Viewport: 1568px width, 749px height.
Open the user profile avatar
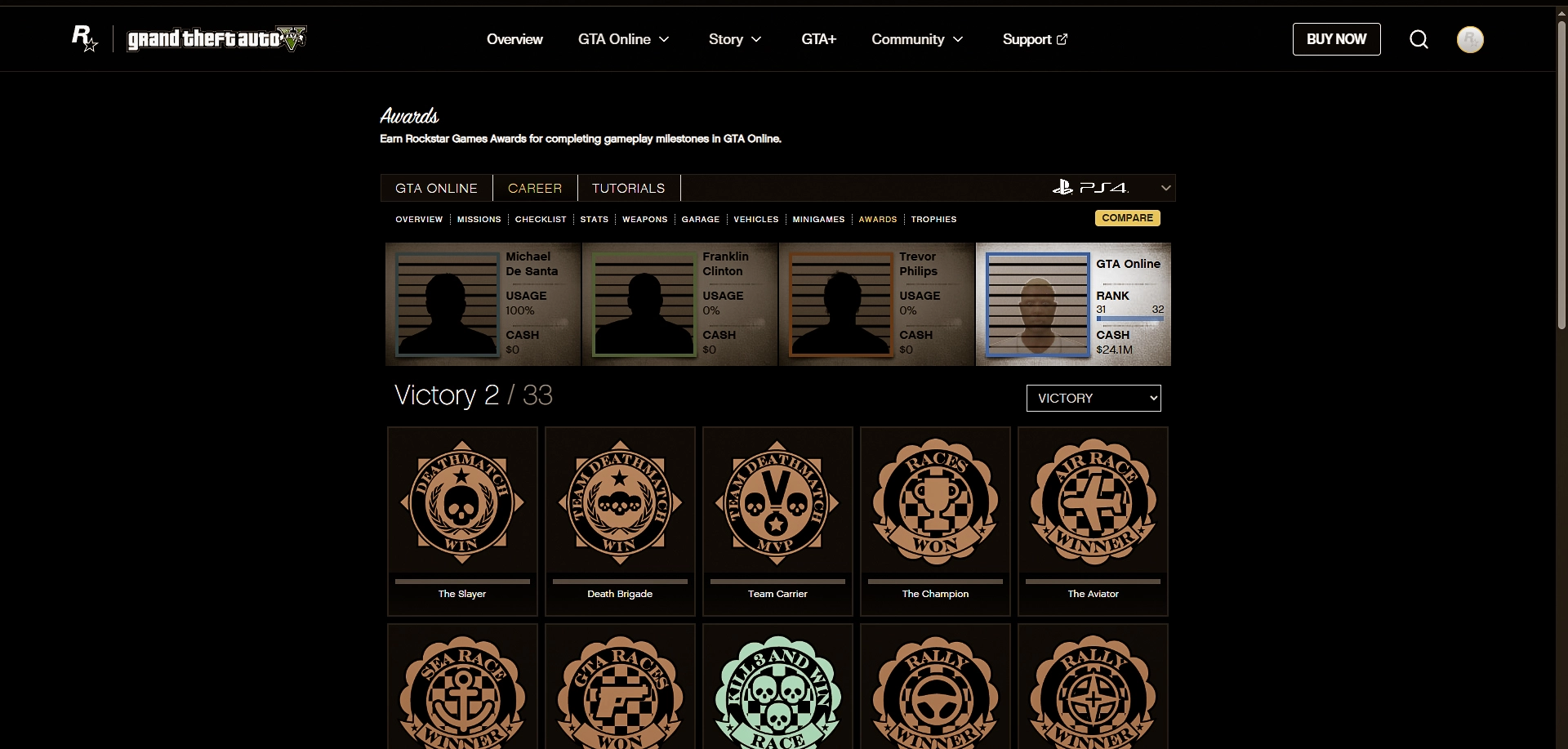(1470, 39)
